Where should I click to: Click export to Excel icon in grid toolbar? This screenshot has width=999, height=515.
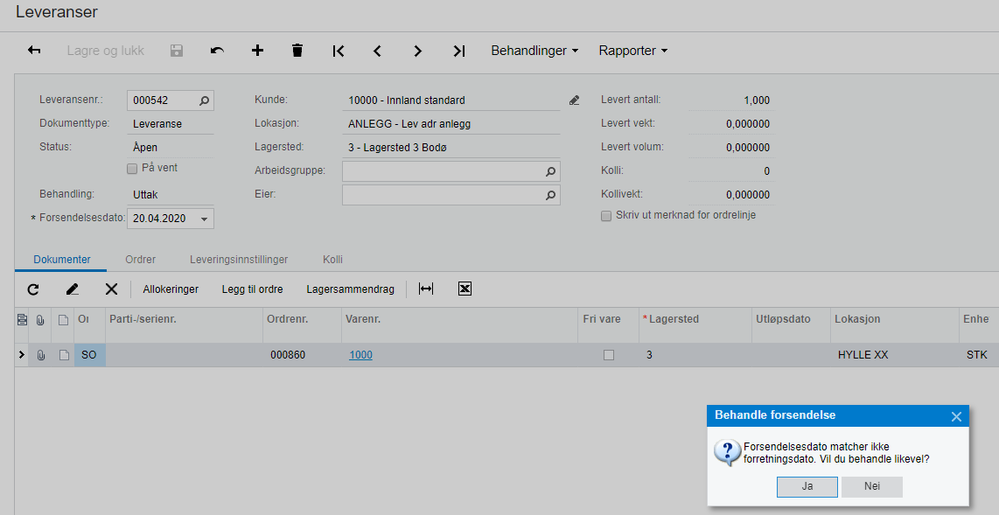point(465,289)
